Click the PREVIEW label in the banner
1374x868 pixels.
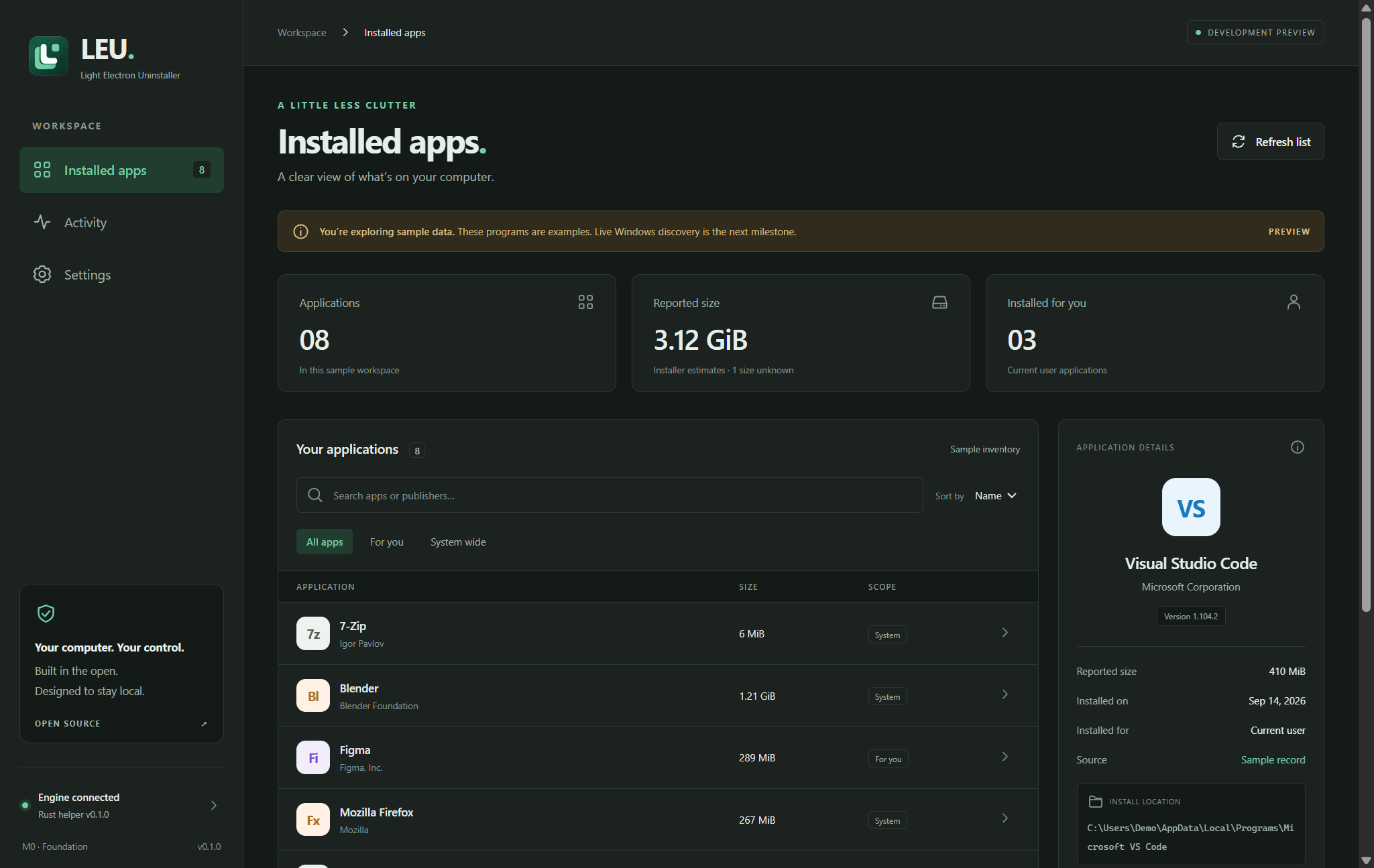tap(1289, 231)
